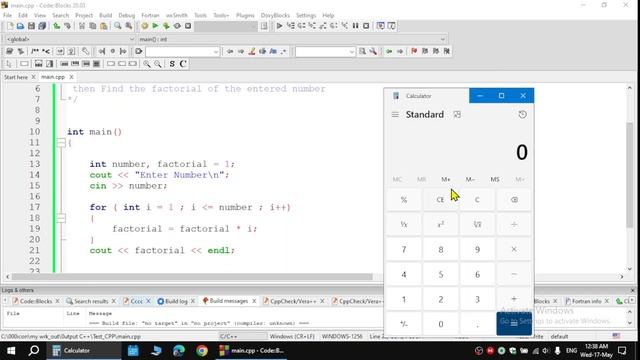Click the Calculator taskbar button
Screen dimensions: 640x360
click(x=84, y=351)
